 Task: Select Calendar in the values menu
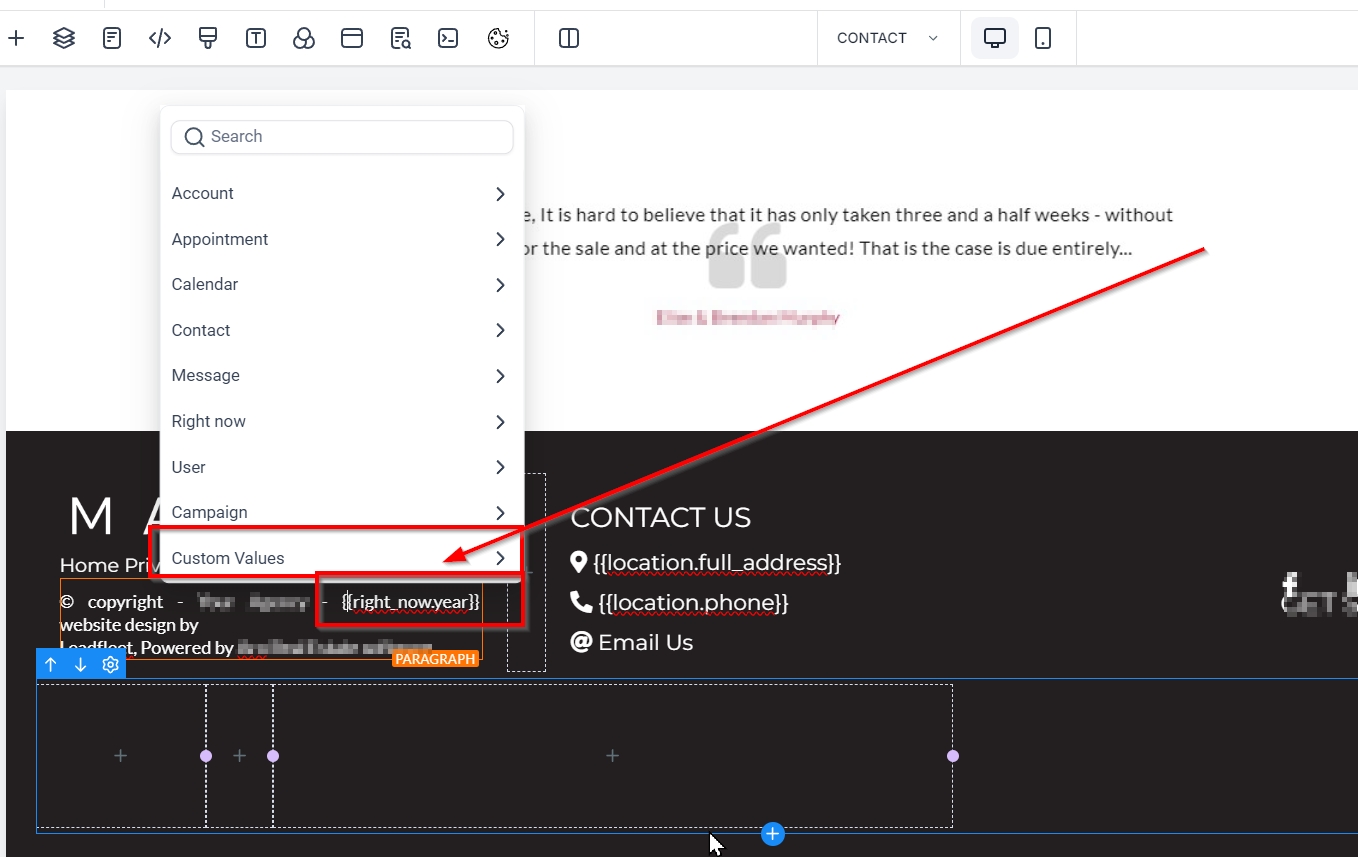point(340,284)
